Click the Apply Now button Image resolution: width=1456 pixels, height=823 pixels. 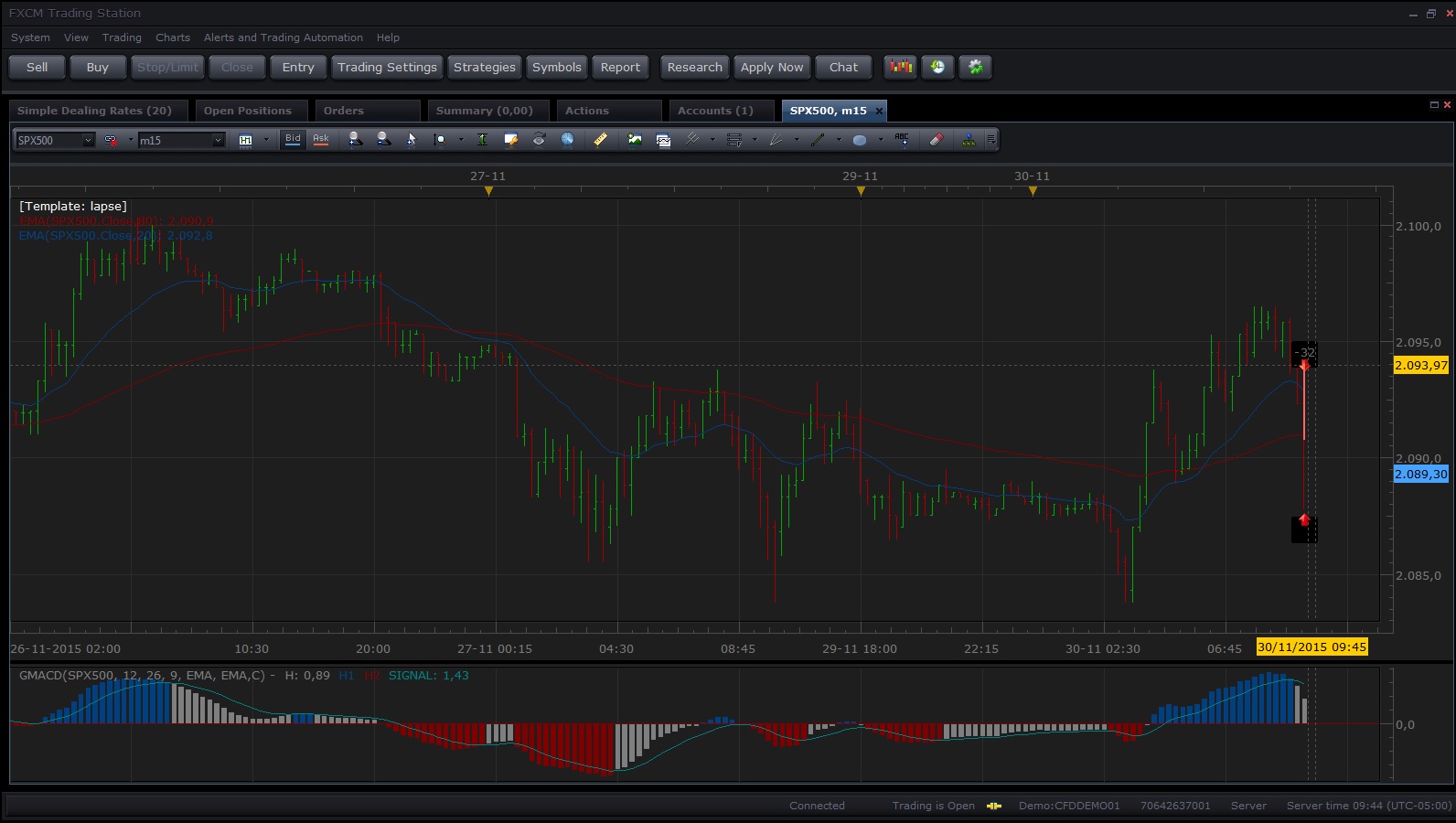pyautogui.click(x=772, y=67)
